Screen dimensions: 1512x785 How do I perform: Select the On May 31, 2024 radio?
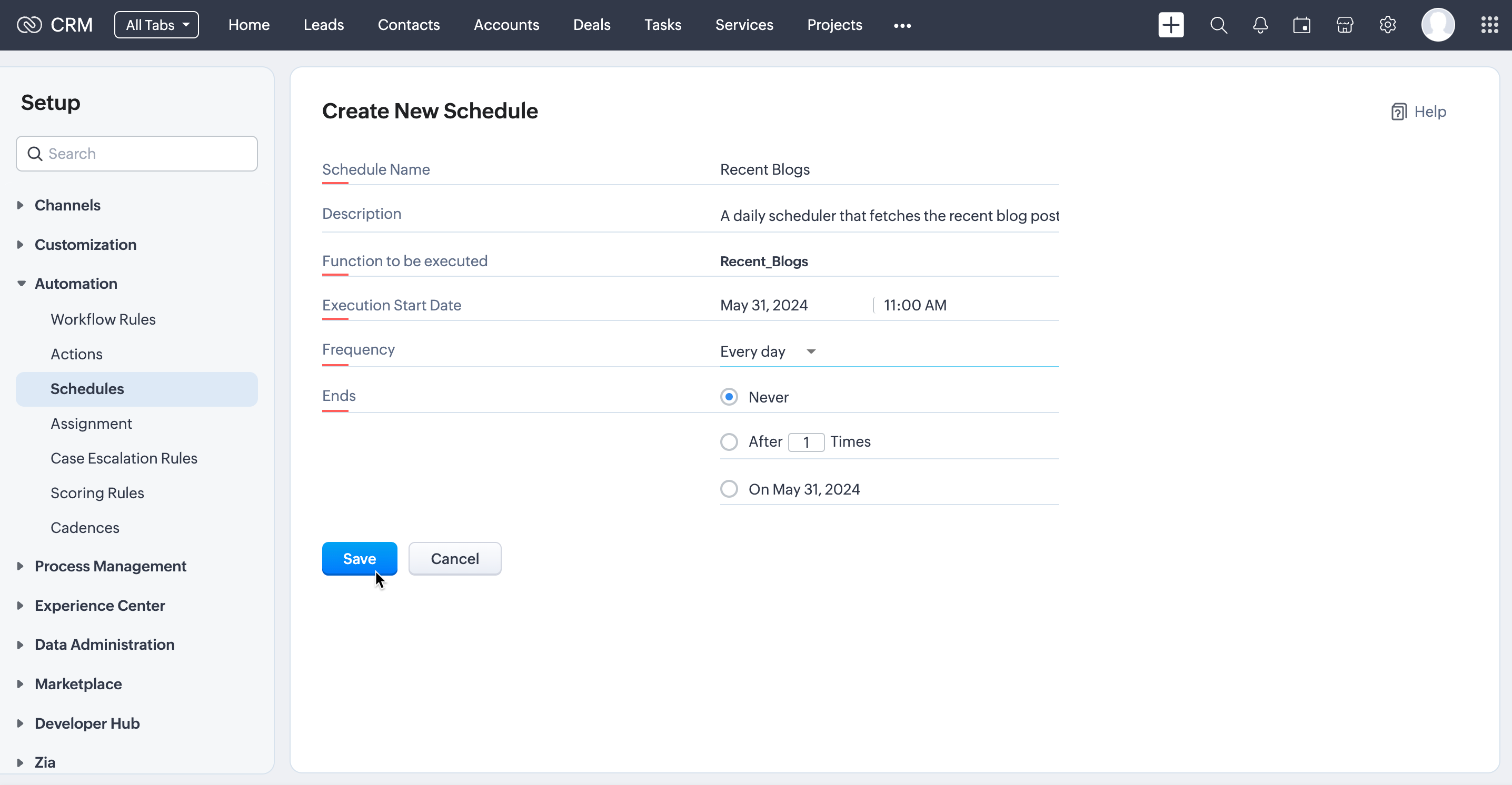729,489
